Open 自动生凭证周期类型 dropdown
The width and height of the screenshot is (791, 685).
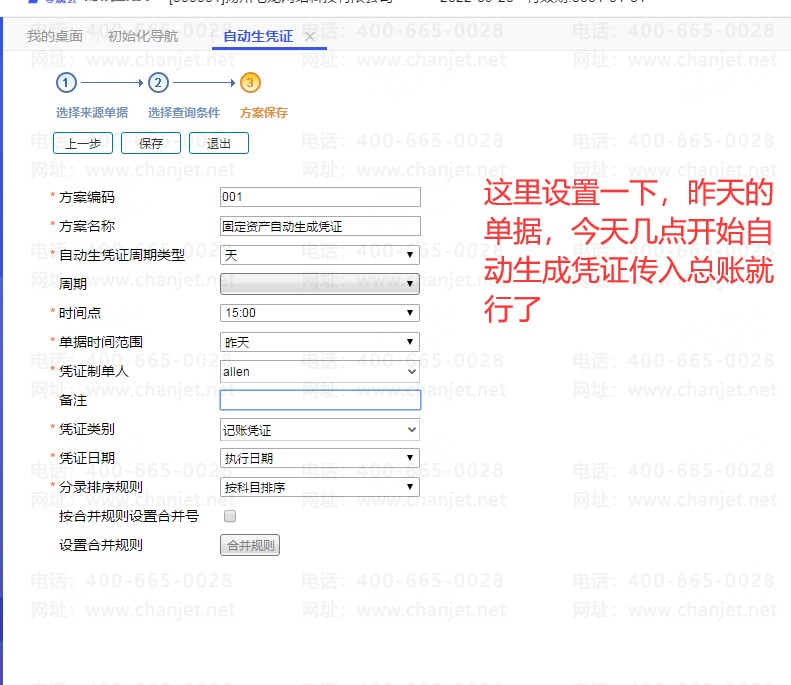tap(319, 255)
